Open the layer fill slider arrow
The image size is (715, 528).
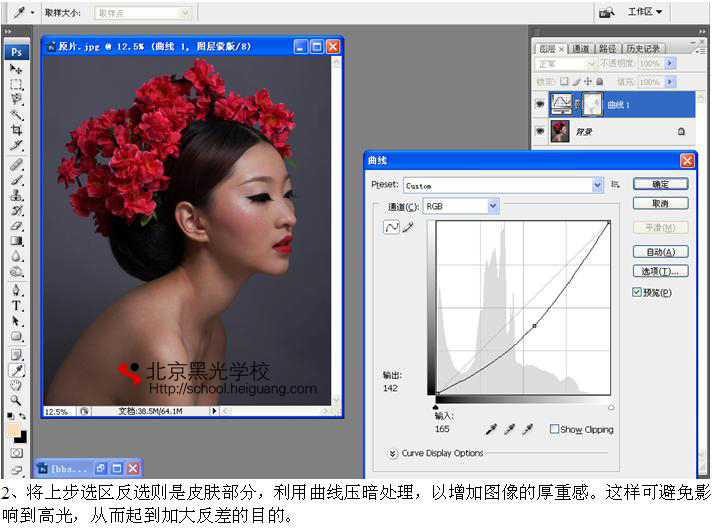(x=669, y=82)
